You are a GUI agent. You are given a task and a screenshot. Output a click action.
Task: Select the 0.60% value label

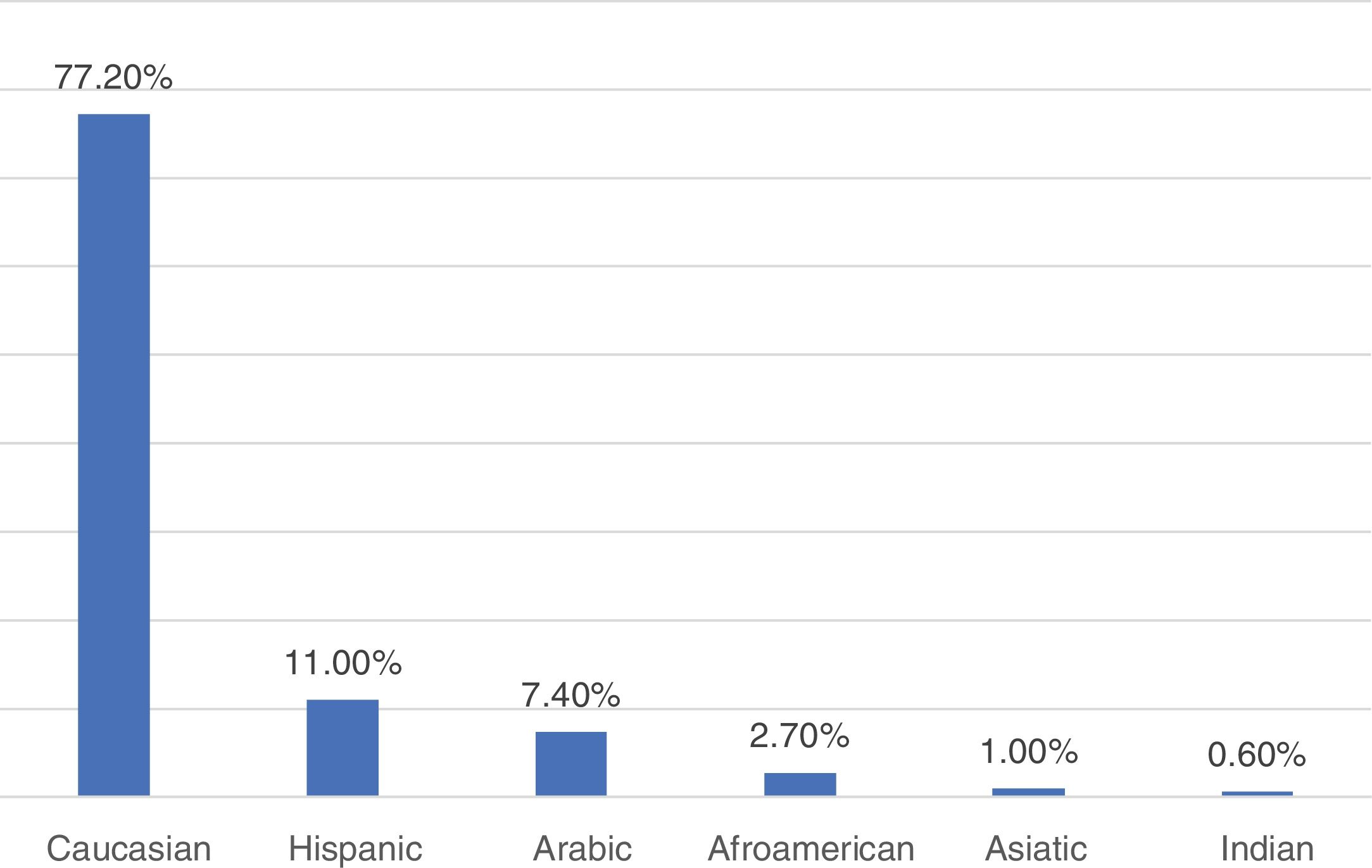point(1256,755)
